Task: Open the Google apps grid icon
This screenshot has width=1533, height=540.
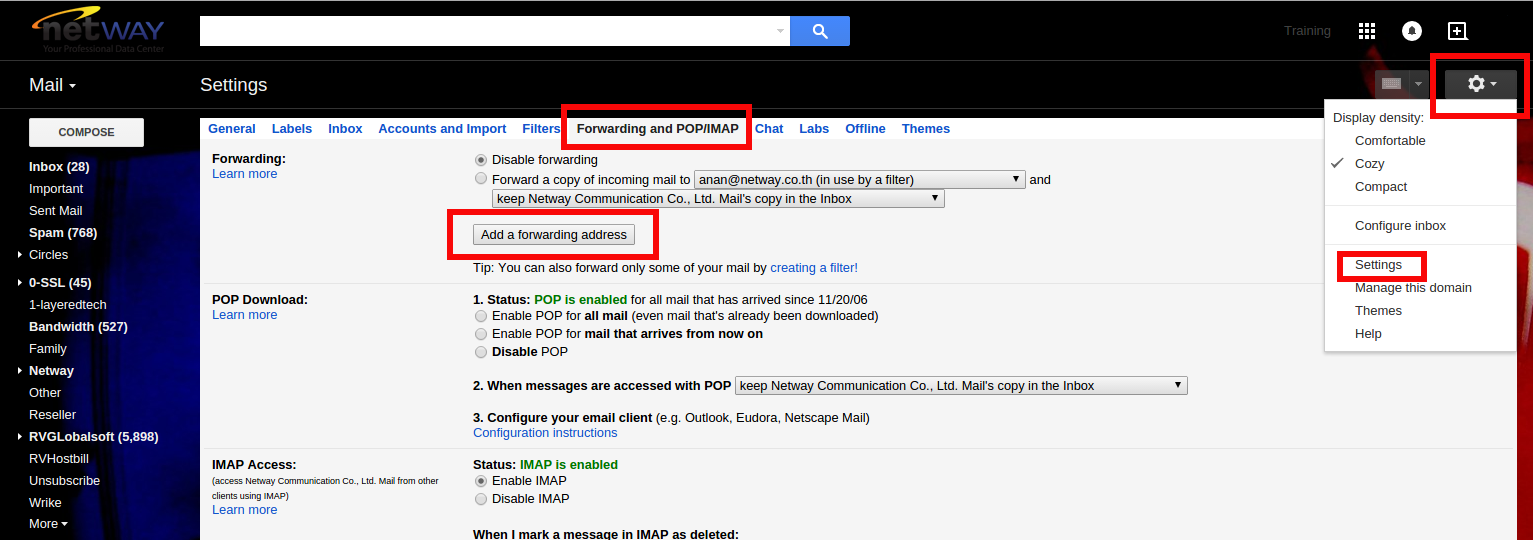Action: point(1367,31)
